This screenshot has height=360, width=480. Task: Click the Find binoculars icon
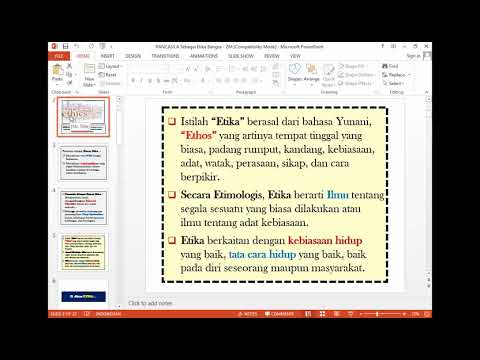click(385, 66)
